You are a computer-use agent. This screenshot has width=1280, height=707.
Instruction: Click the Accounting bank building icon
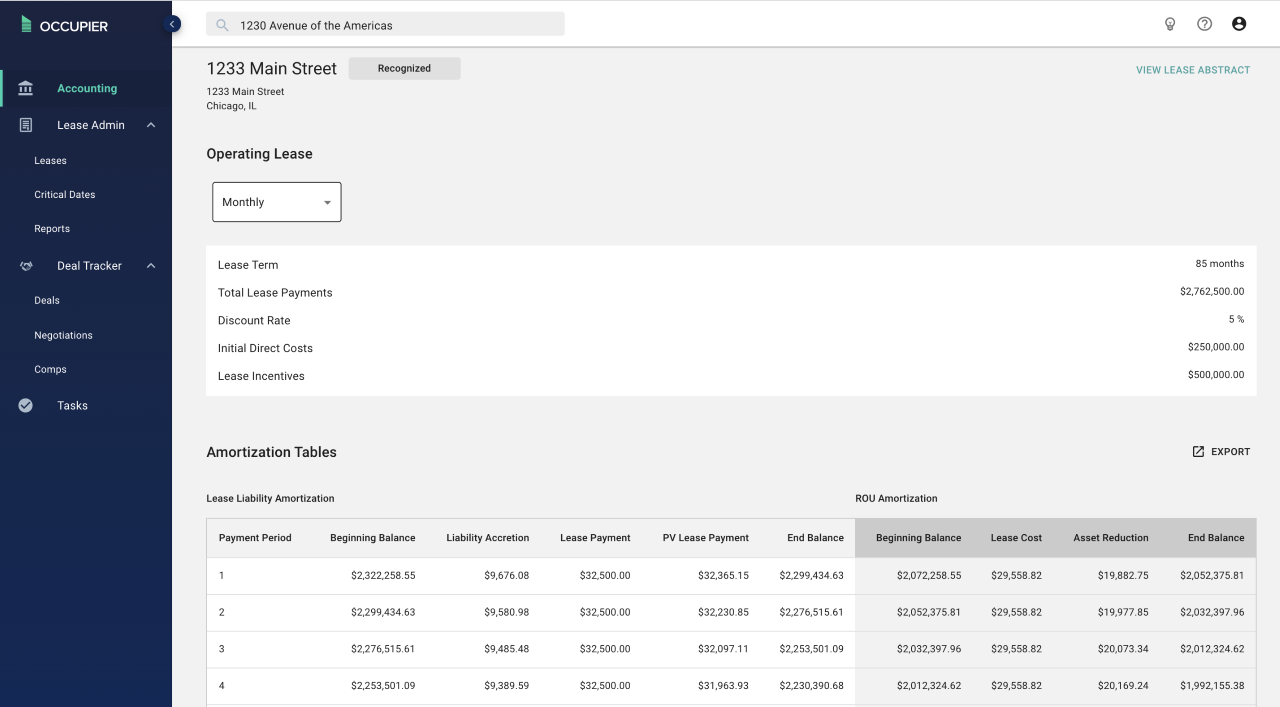coord(26,88)
